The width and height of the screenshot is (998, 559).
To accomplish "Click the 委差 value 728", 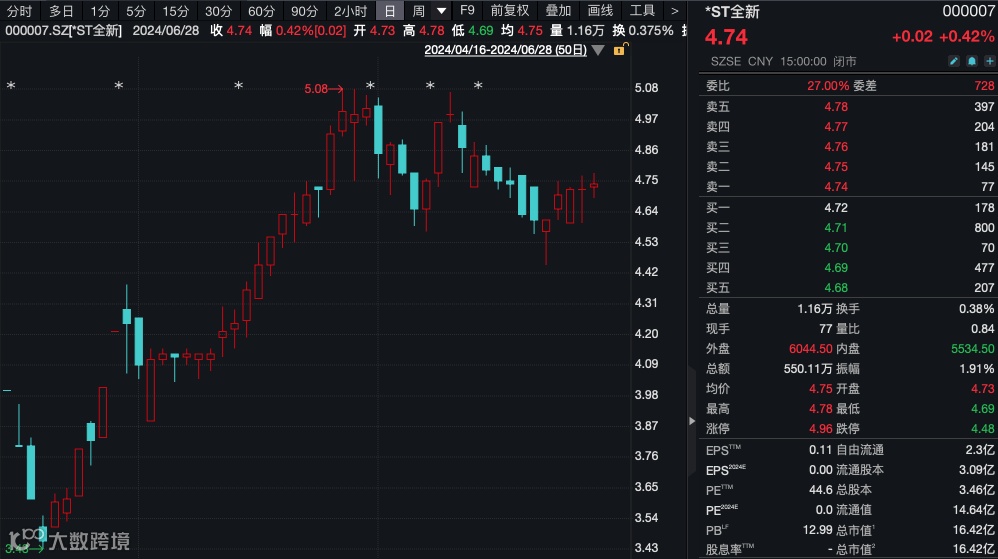I will point(984,86).
